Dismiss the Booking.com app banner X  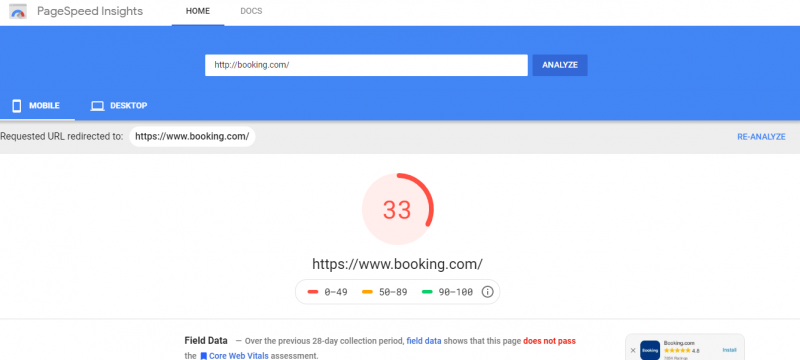(x=633, y=350)
